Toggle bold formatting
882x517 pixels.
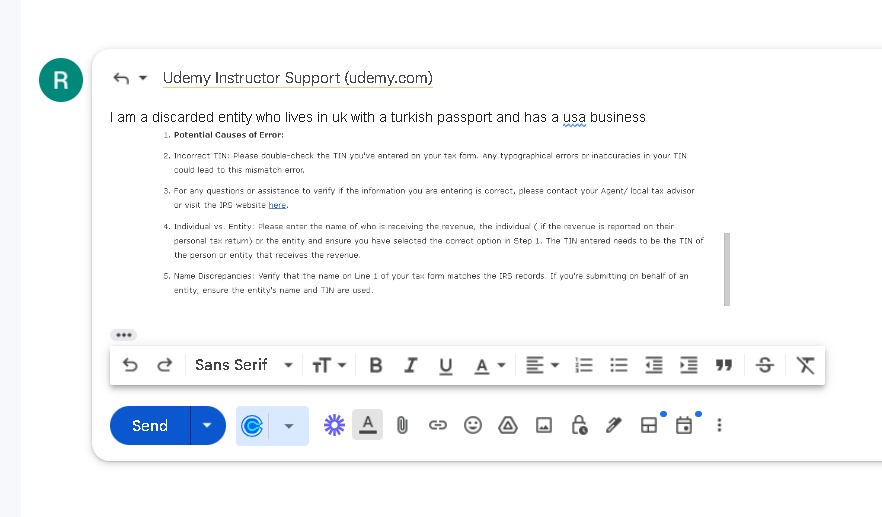(x=376, y=366)
